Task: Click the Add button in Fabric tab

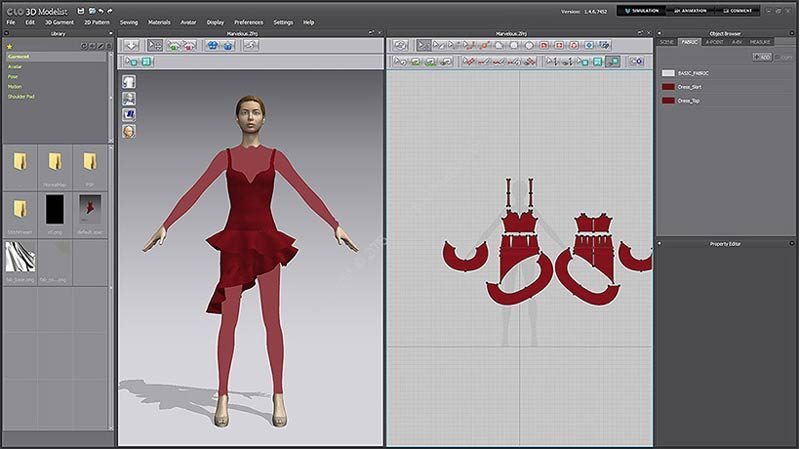Action: click(762, 57)
